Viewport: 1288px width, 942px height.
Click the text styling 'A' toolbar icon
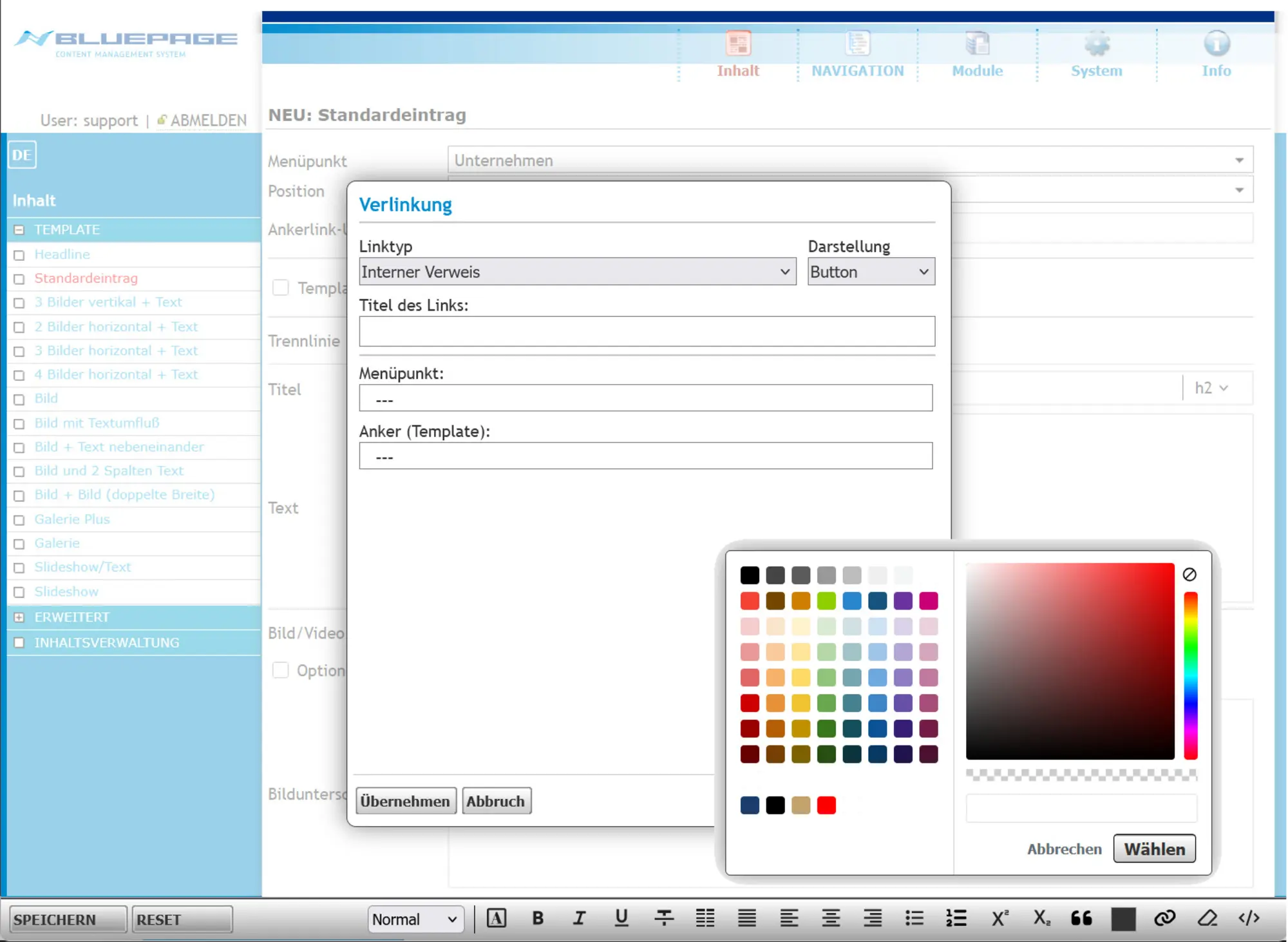(496, 918)
